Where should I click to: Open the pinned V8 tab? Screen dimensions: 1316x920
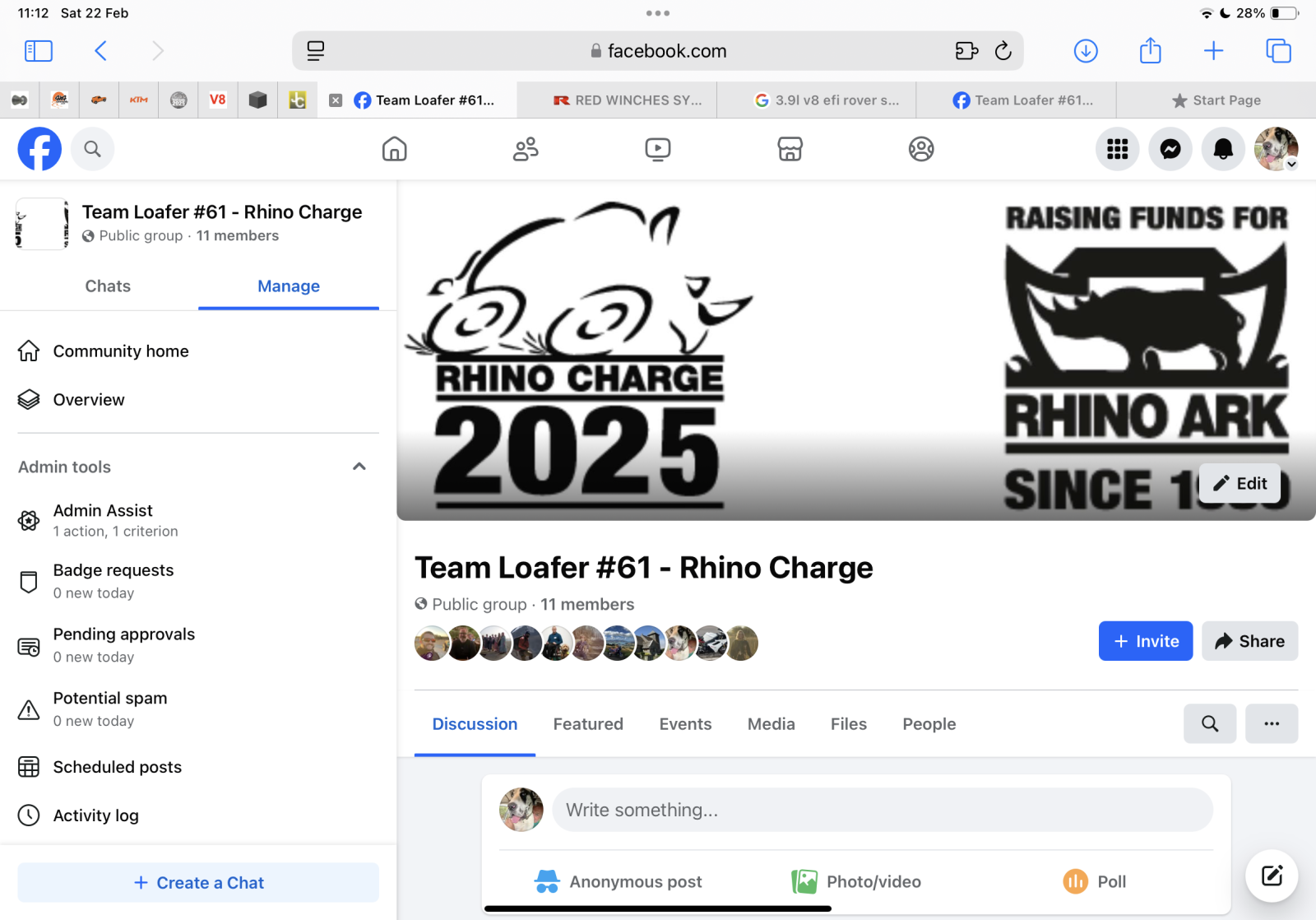click(x=218, y=100)
